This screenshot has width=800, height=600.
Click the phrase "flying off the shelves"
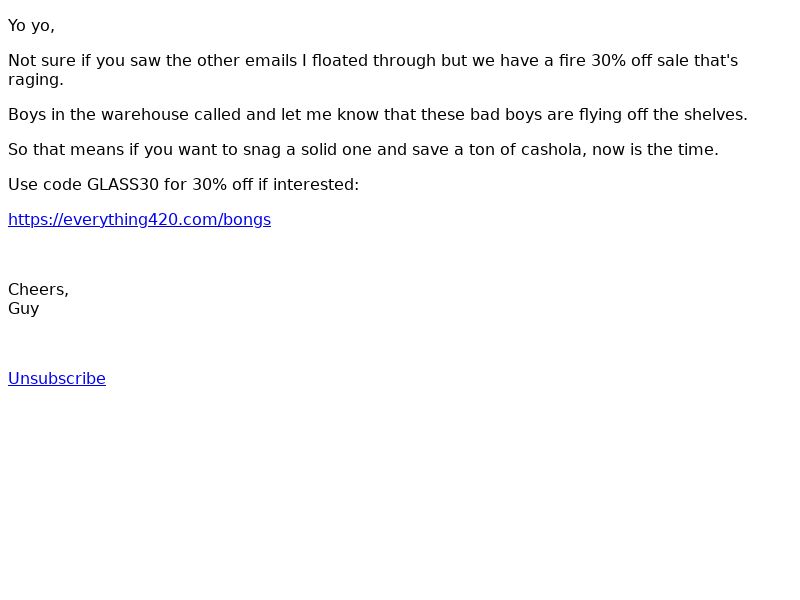tap(660, 115)
